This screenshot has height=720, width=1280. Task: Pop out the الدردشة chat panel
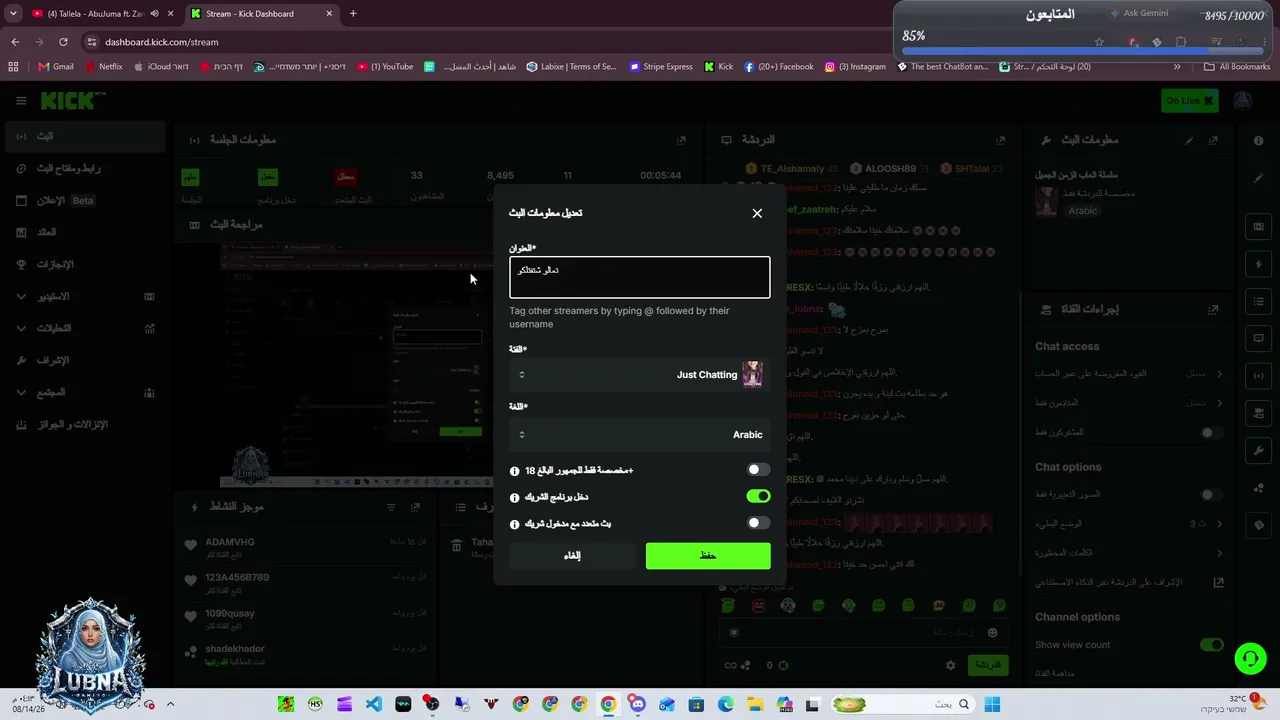[x=1000, y=140]
